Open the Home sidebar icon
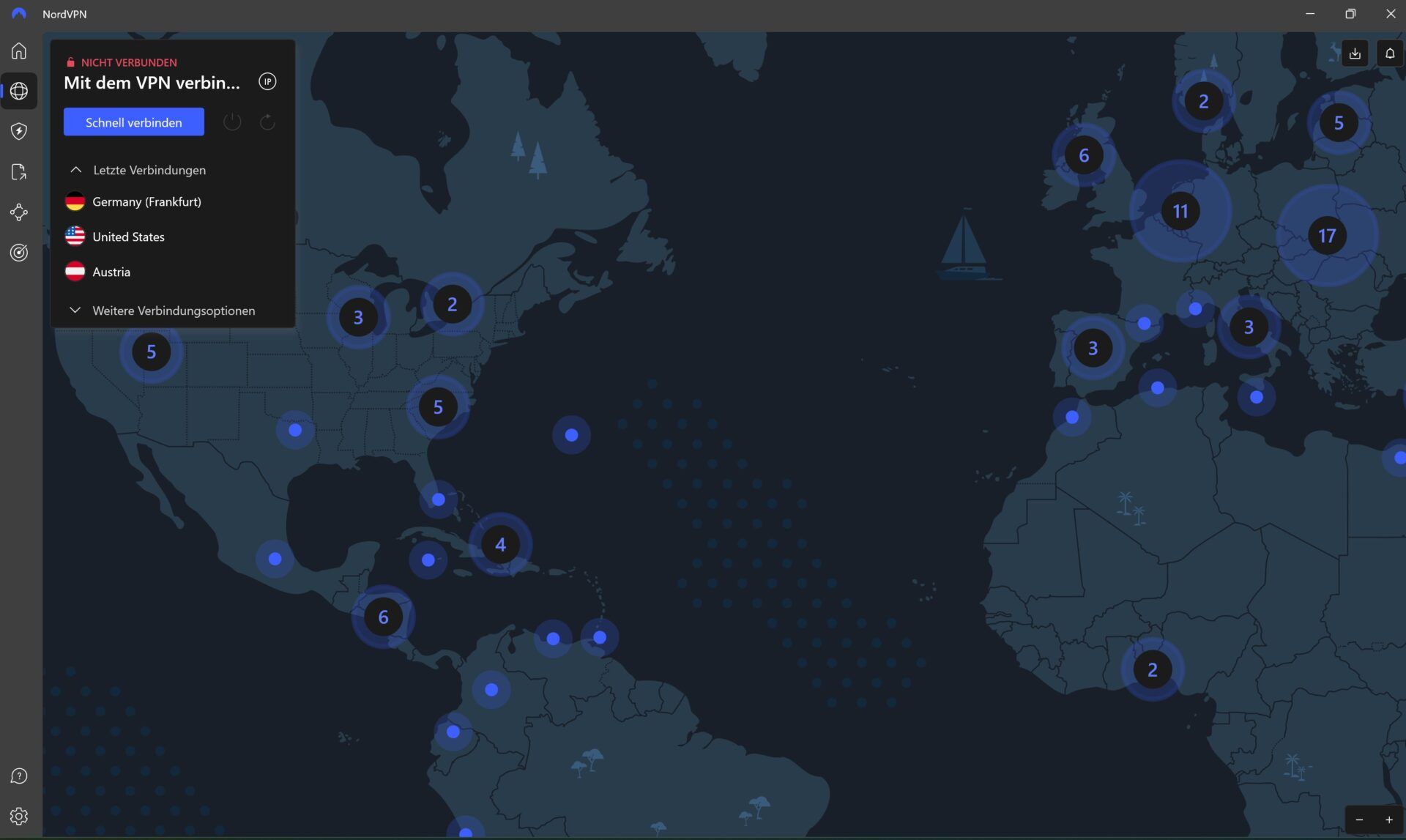The height and width of the screenshot is (840, 1406). 19,51
